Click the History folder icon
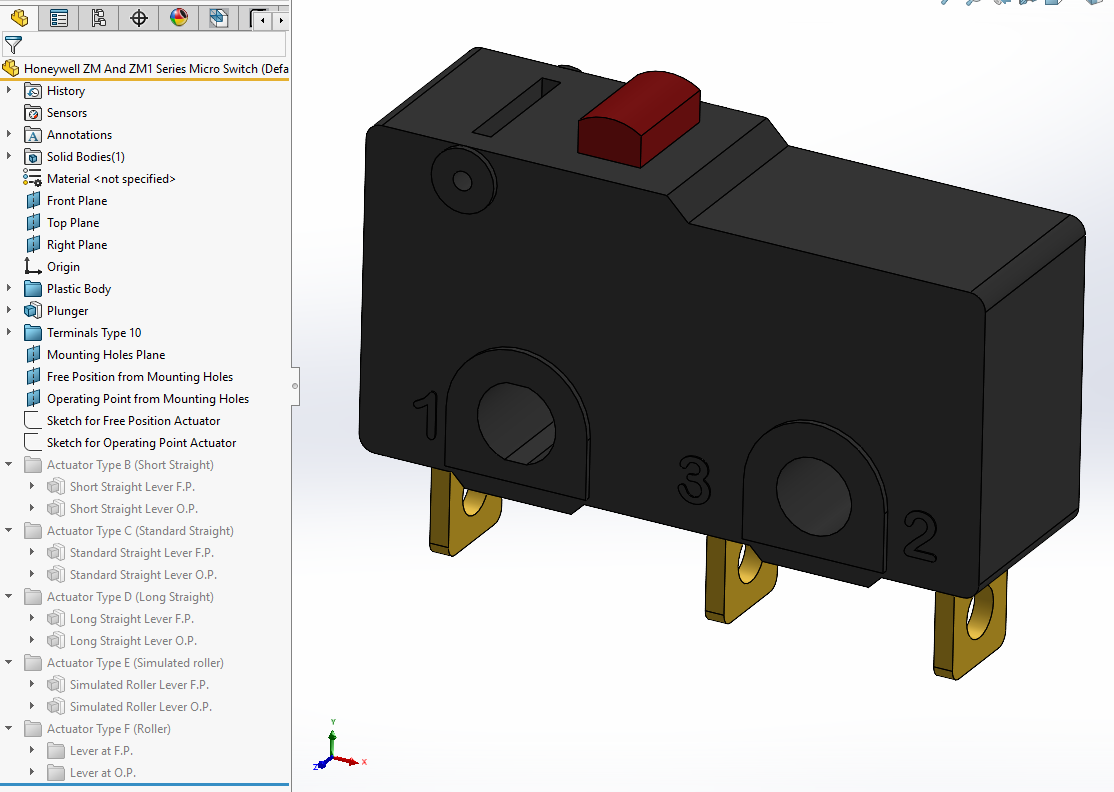 [x=33, y=91]
